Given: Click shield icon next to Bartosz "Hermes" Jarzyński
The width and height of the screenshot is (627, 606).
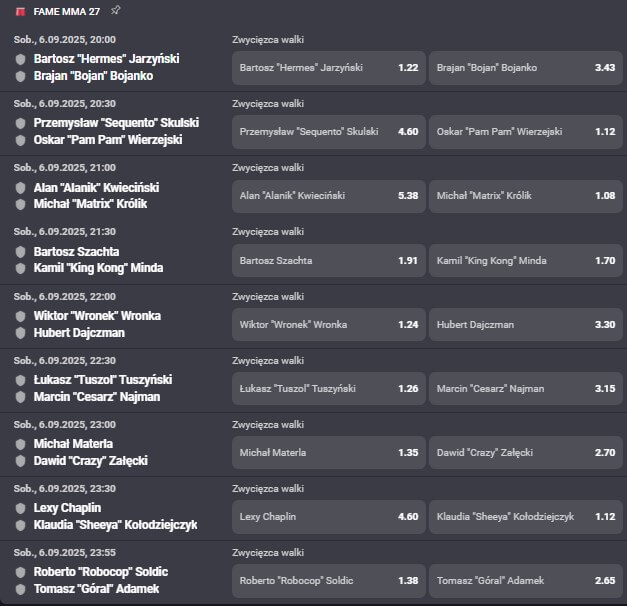Looking at the screenshot, I should pos(20,59).
